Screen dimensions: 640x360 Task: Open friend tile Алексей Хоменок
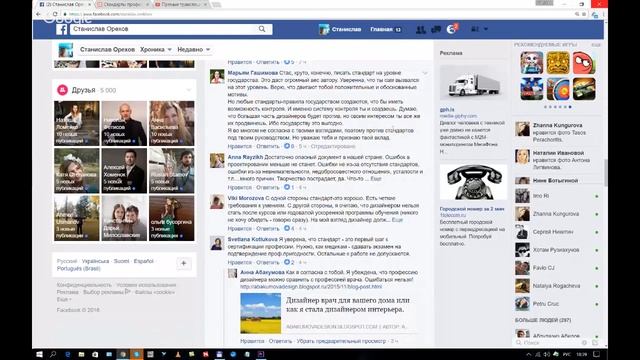pos(124,171)
